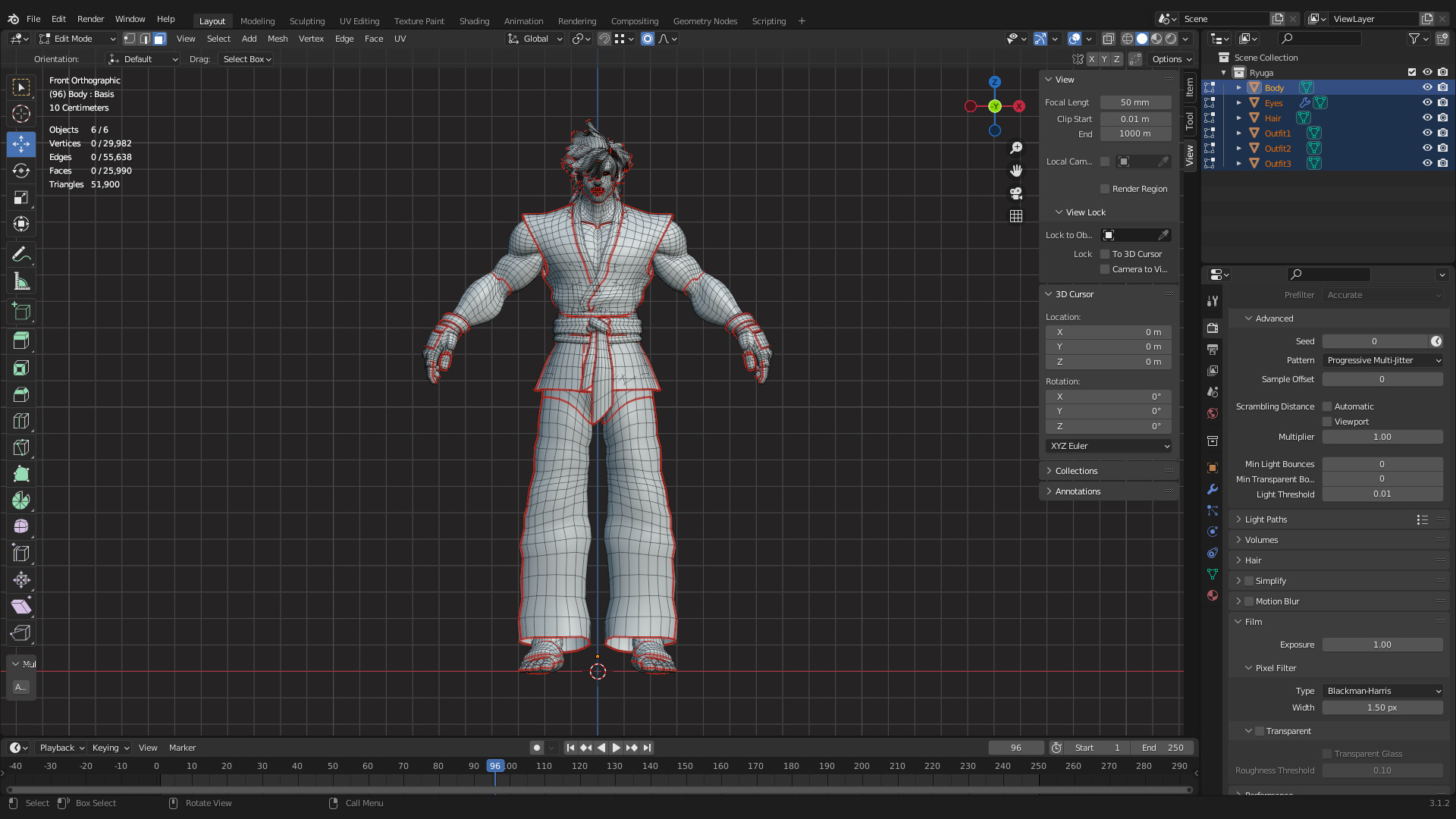Select the Scale tool
The width and height of the screenshot is (1456, 819).
[21, 198]
